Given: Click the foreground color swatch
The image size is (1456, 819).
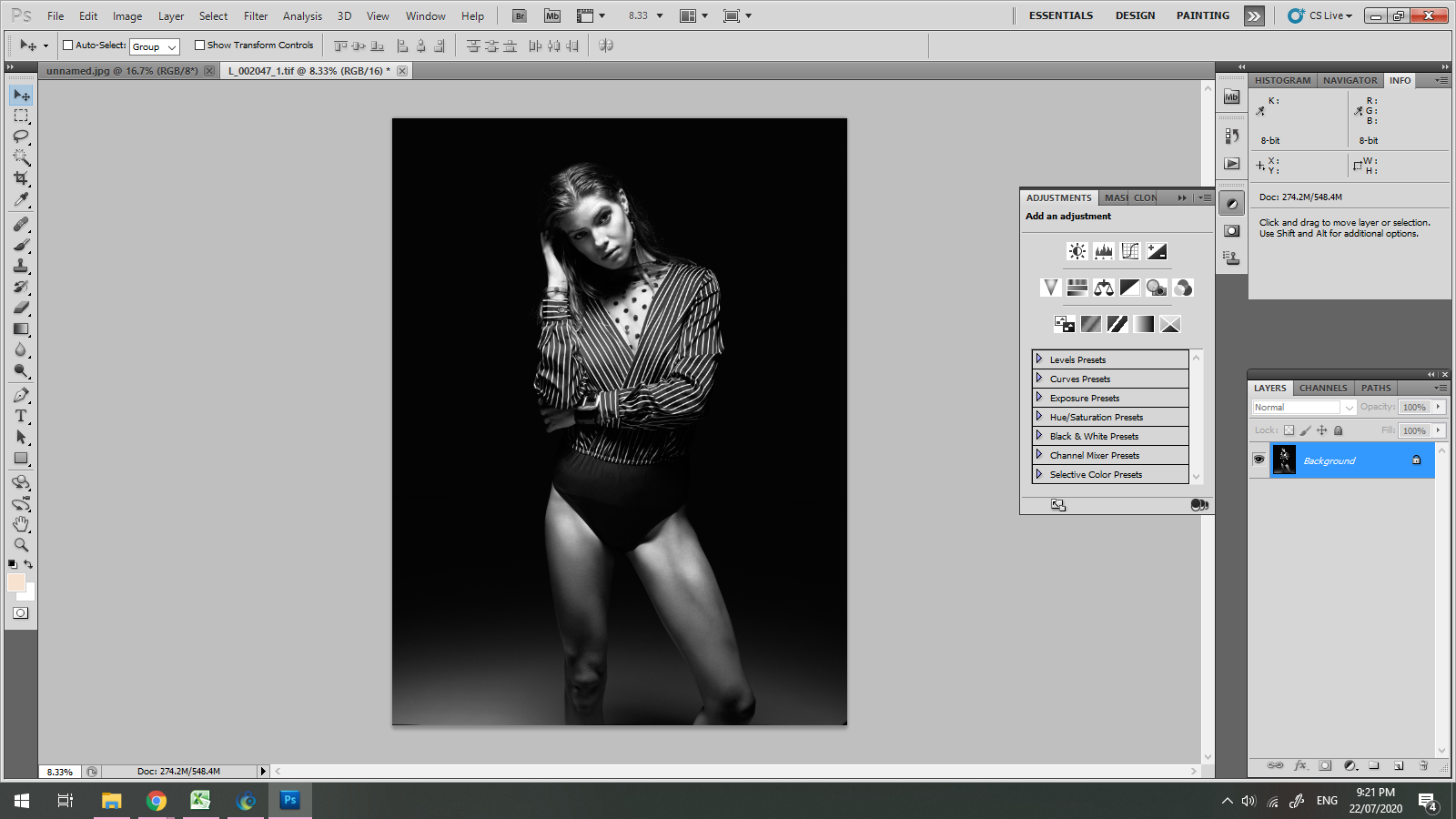Looking at the screenshot, I should (15, 583).
